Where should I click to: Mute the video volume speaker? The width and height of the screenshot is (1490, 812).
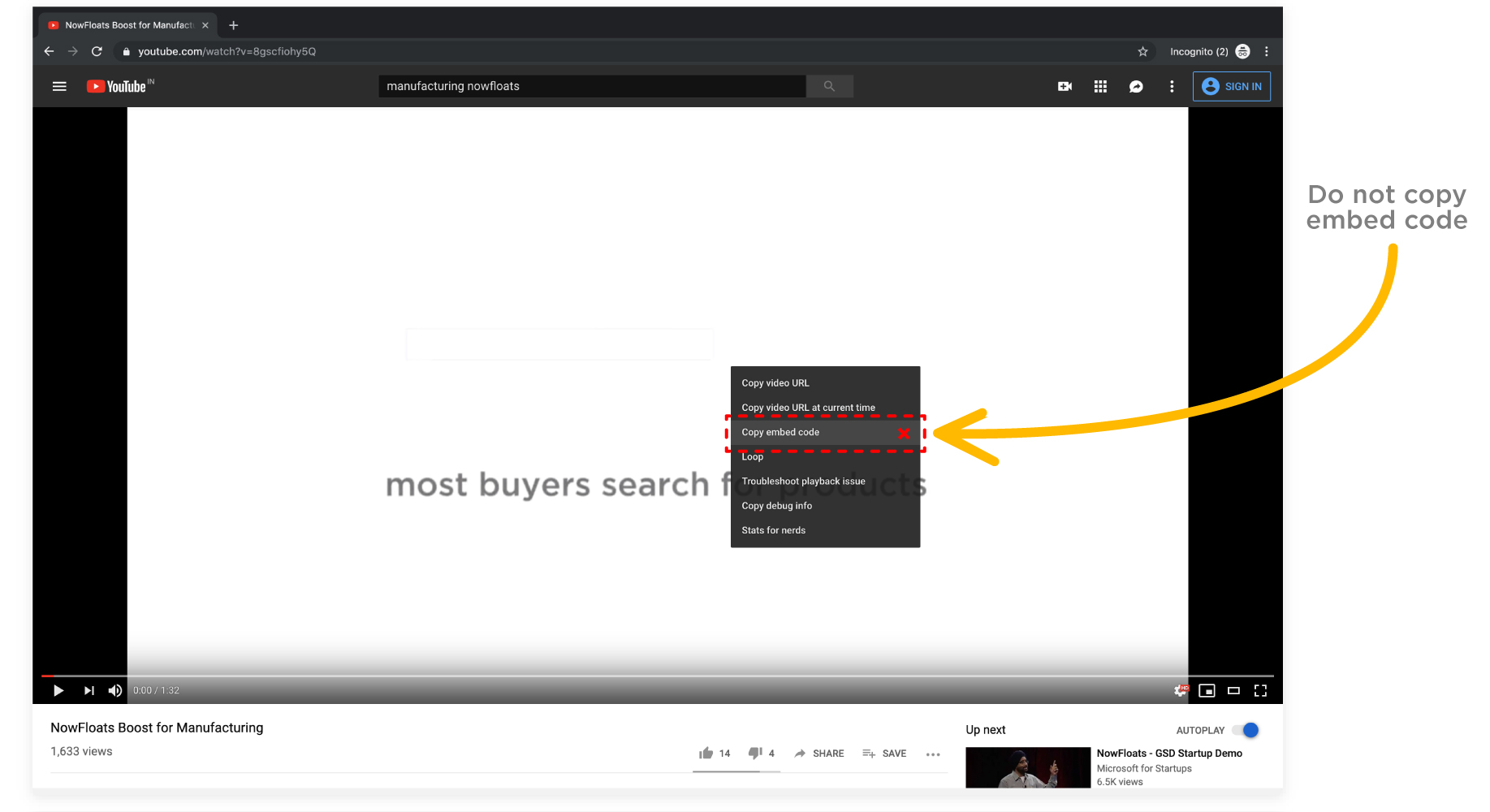click(x=115, y=690)
